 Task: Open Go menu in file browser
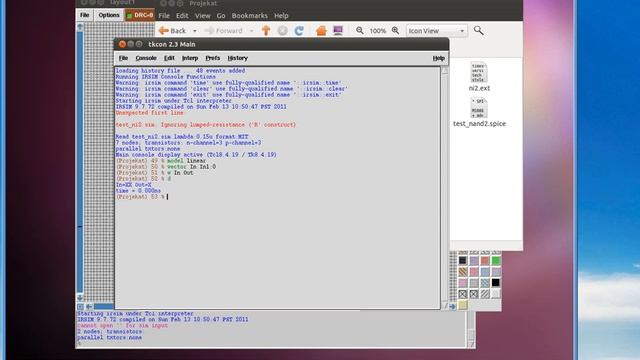click(221, 16)
